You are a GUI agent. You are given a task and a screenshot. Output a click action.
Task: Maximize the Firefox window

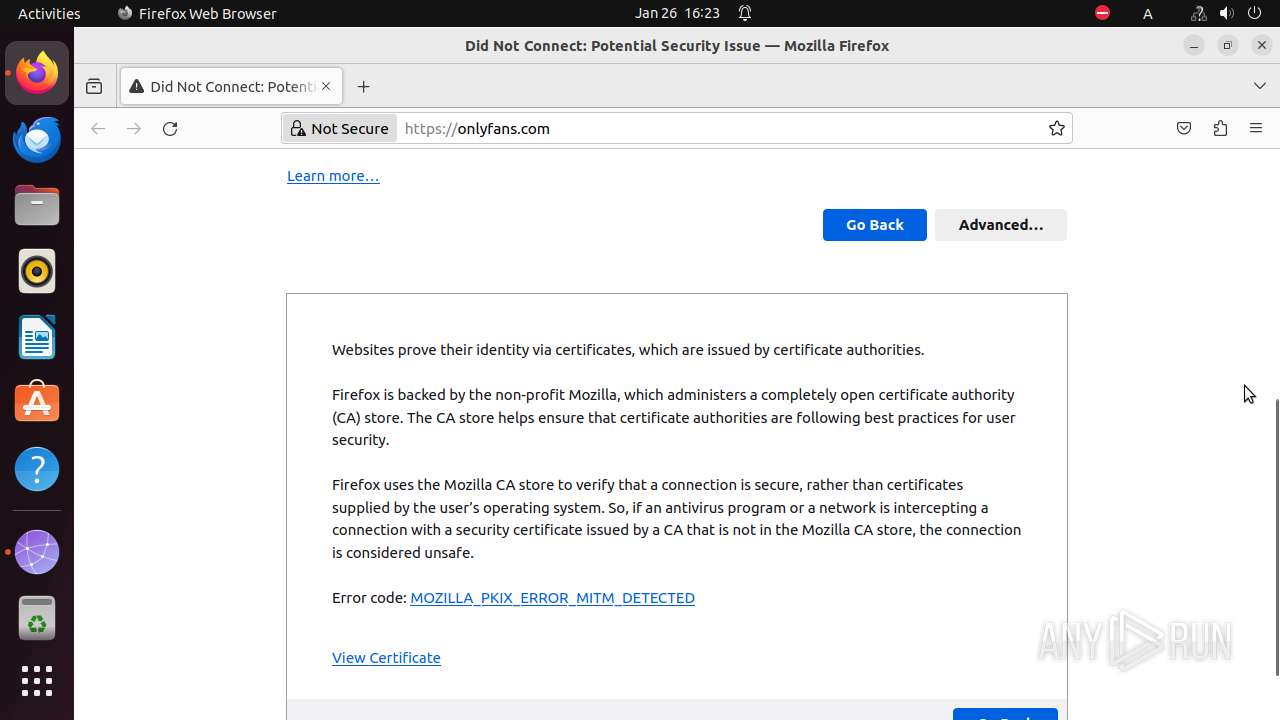coord(1228,45)
